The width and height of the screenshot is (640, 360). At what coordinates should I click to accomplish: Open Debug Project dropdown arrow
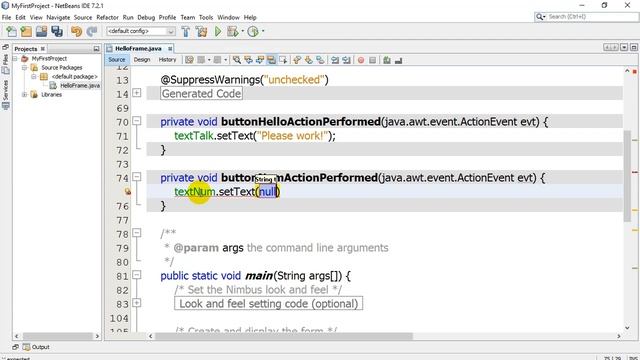[242, 31]
